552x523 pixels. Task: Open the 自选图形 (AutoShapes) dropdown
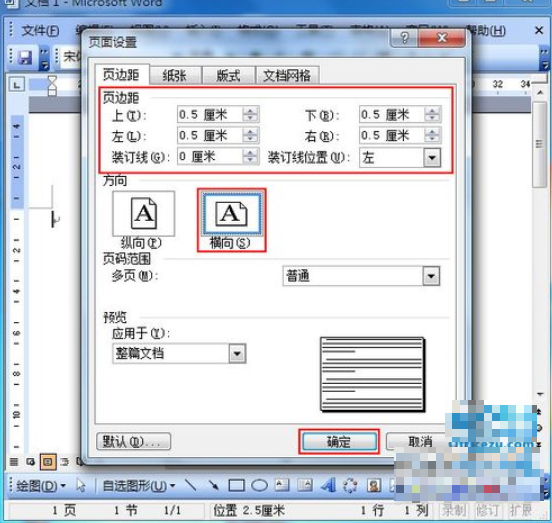pyautogui.click(x=139, y=486)
